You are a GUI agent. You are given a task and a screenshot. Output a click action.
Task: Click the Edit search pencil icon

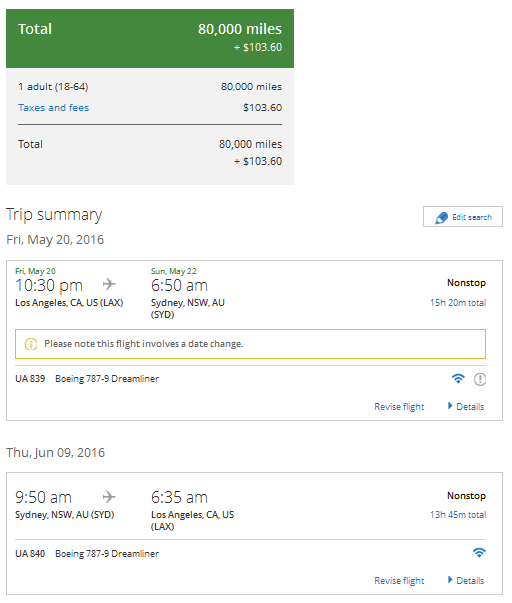(x=441, y=217)
